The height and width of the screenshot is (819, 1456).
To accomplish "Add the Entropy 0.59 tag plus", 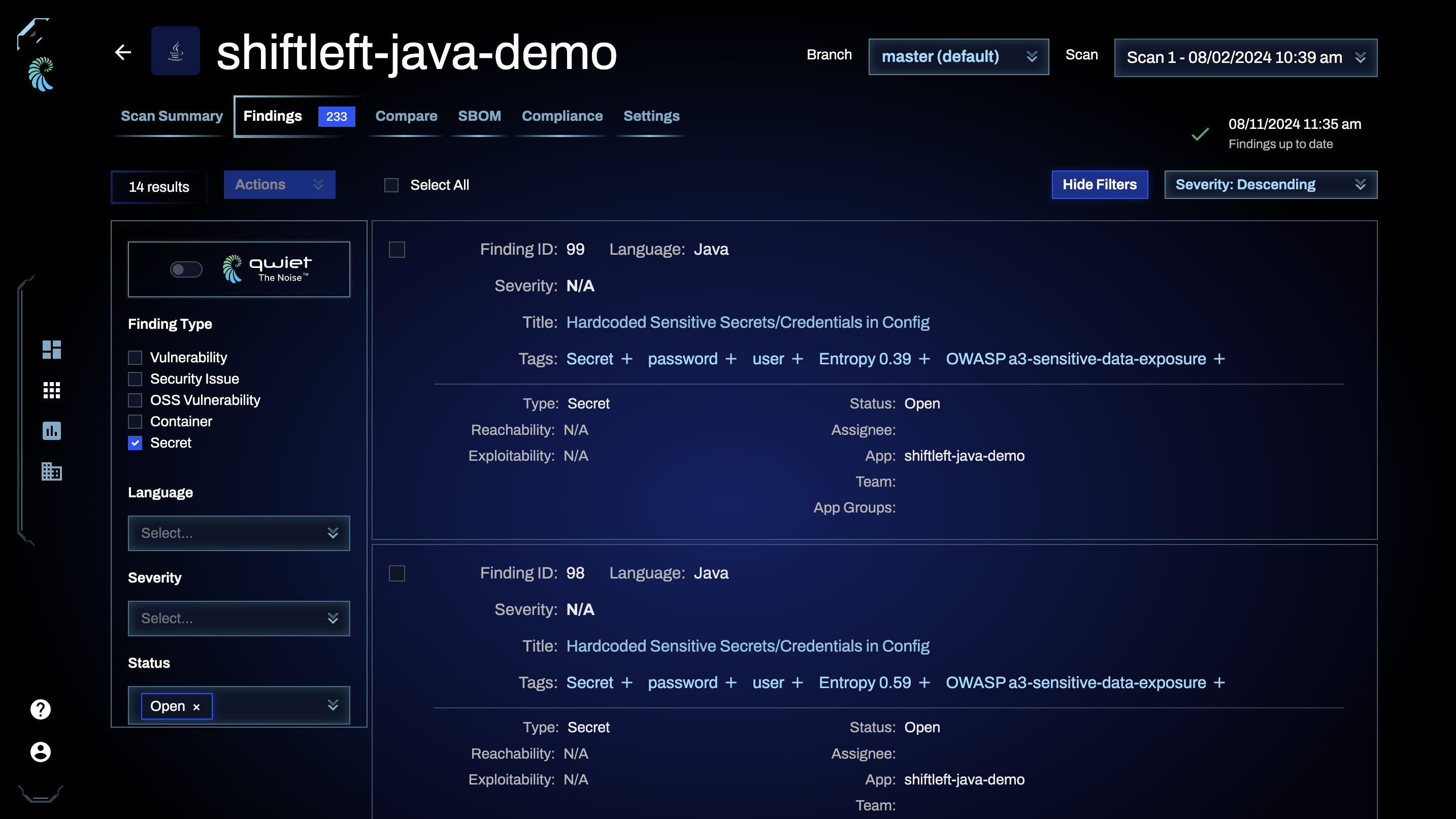I will (x=924, y=683).
